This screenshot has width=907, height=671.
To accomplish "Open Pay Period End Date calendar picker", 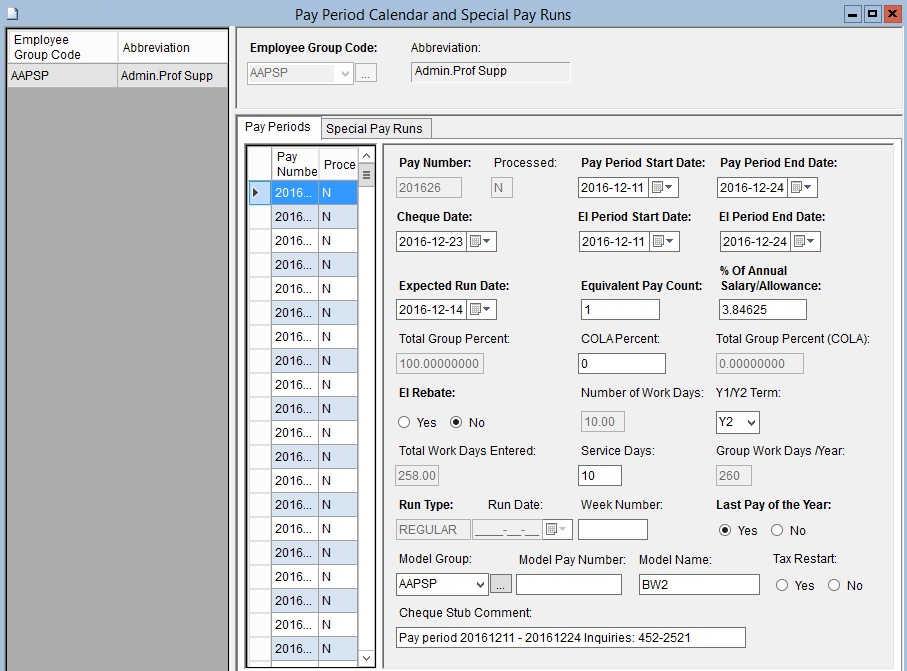I will click(x=802, y=188).
